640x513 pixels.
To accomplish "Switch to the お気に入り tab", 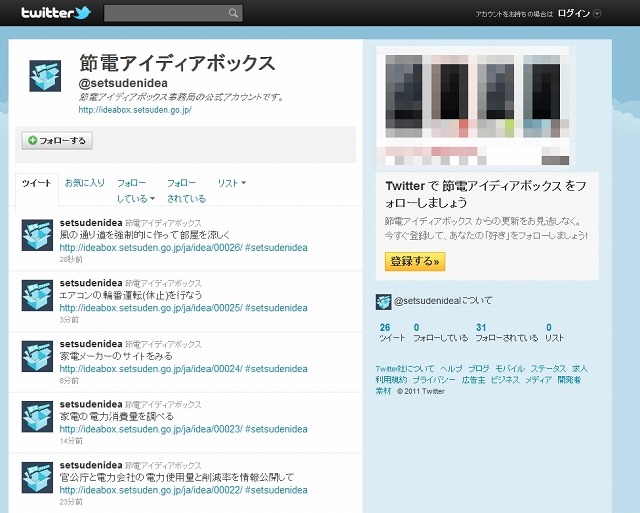I will 85,183.
